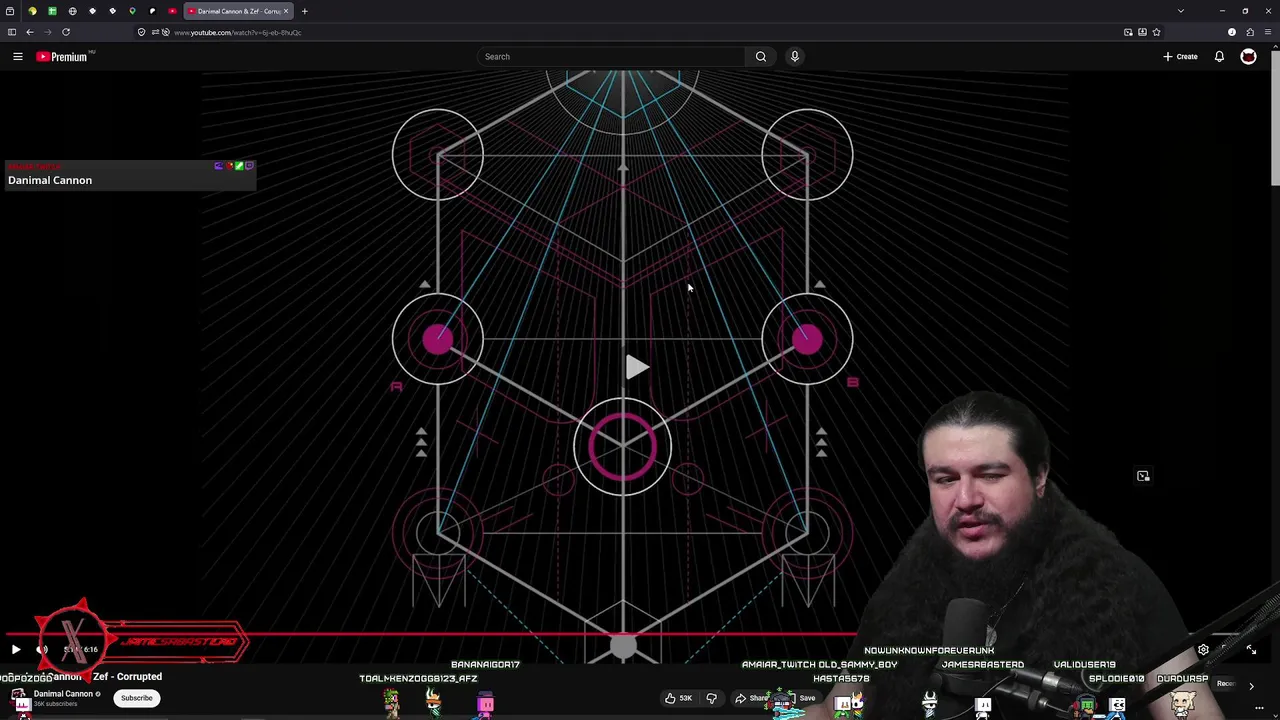Switch to the pinned green Sheets tab
Screen dimensions: 1280x720
point(52,11)
